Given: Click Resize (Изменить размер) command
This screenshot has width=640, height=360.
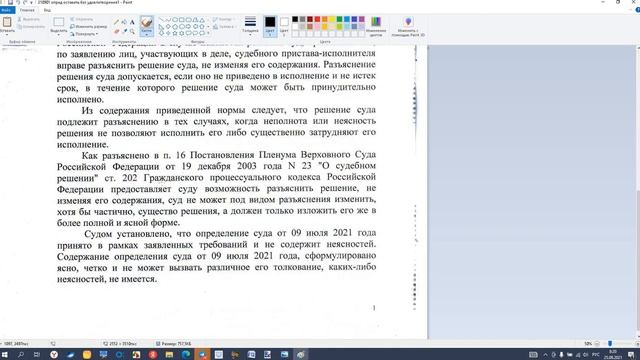Looking at the screenshot, I should (89, 27).
